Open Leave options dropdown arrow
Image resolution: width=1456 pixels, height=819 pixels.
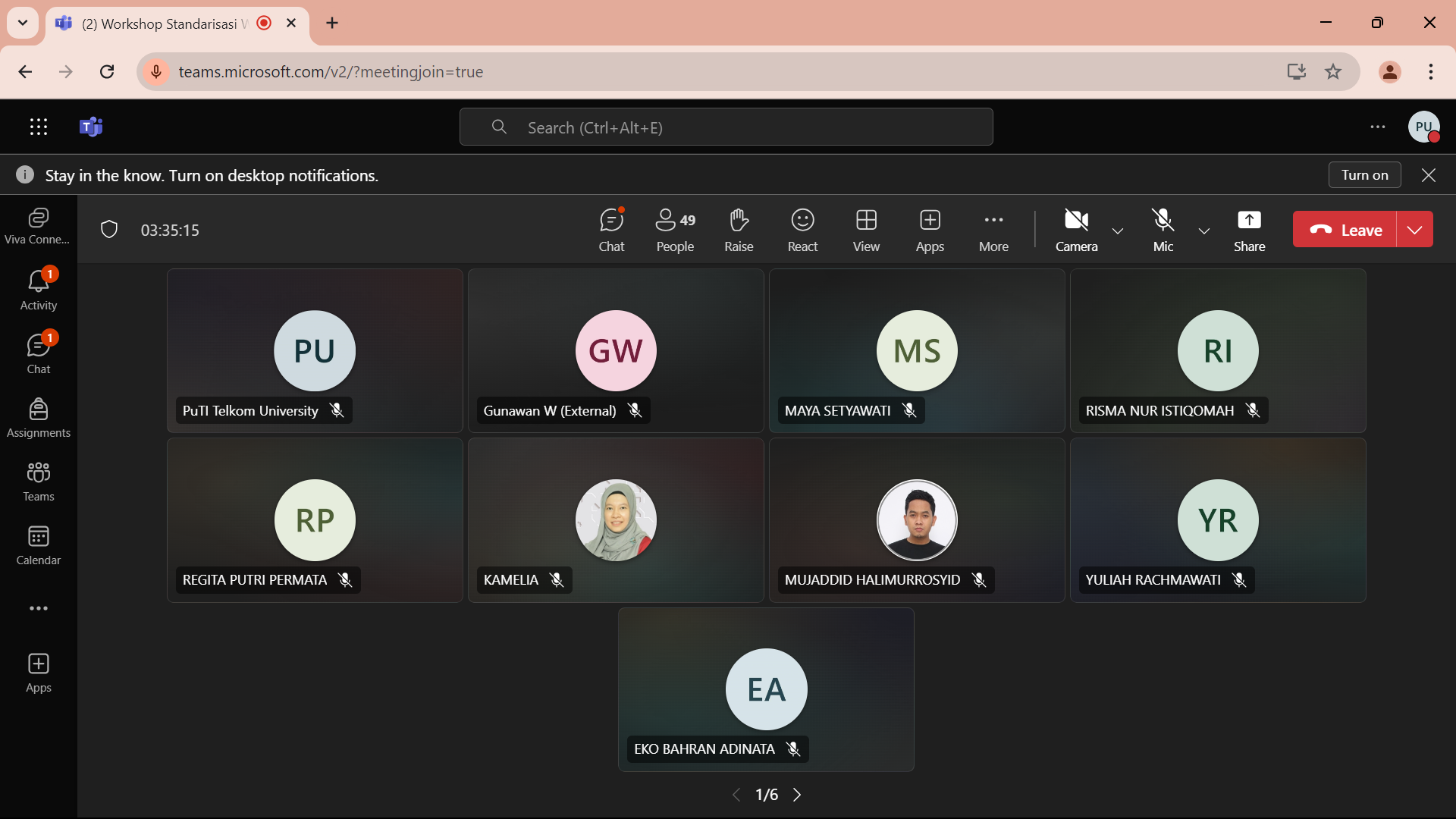pyautogui.click(x=1415, y=229)
